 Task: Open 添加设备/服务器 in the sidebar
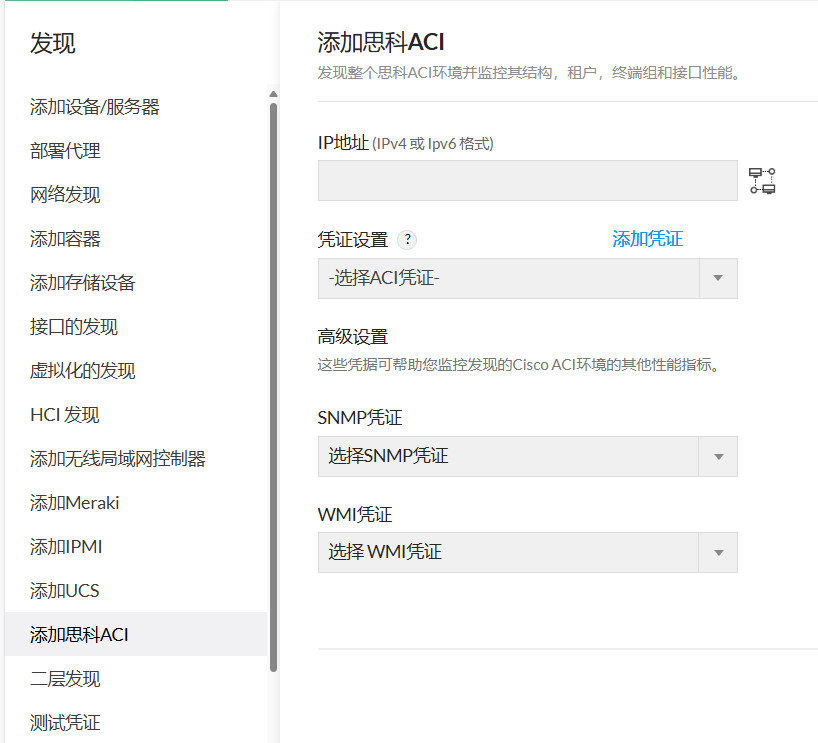95,107
